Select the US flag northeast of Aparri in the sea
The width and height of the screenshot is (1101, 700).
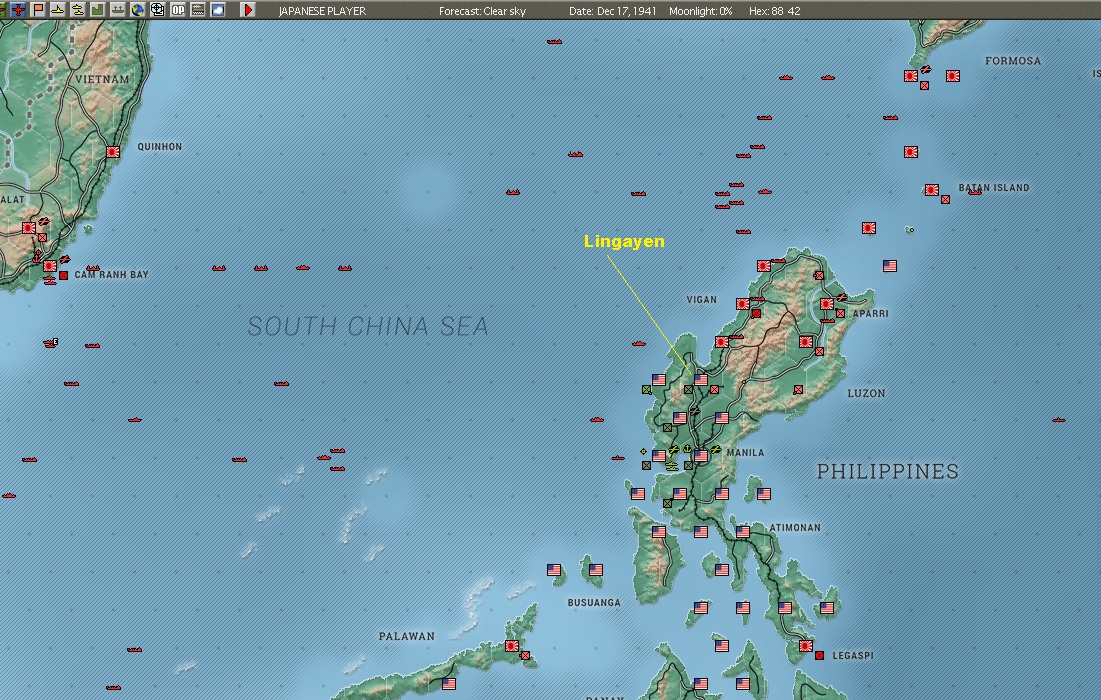890,265
